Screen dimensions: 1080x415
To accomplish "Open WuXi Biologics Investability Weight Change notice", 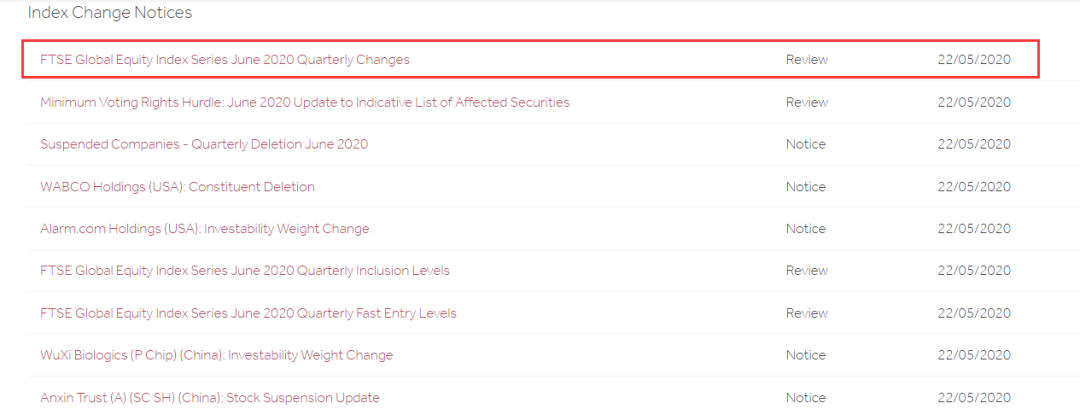I will pos(216,355).
